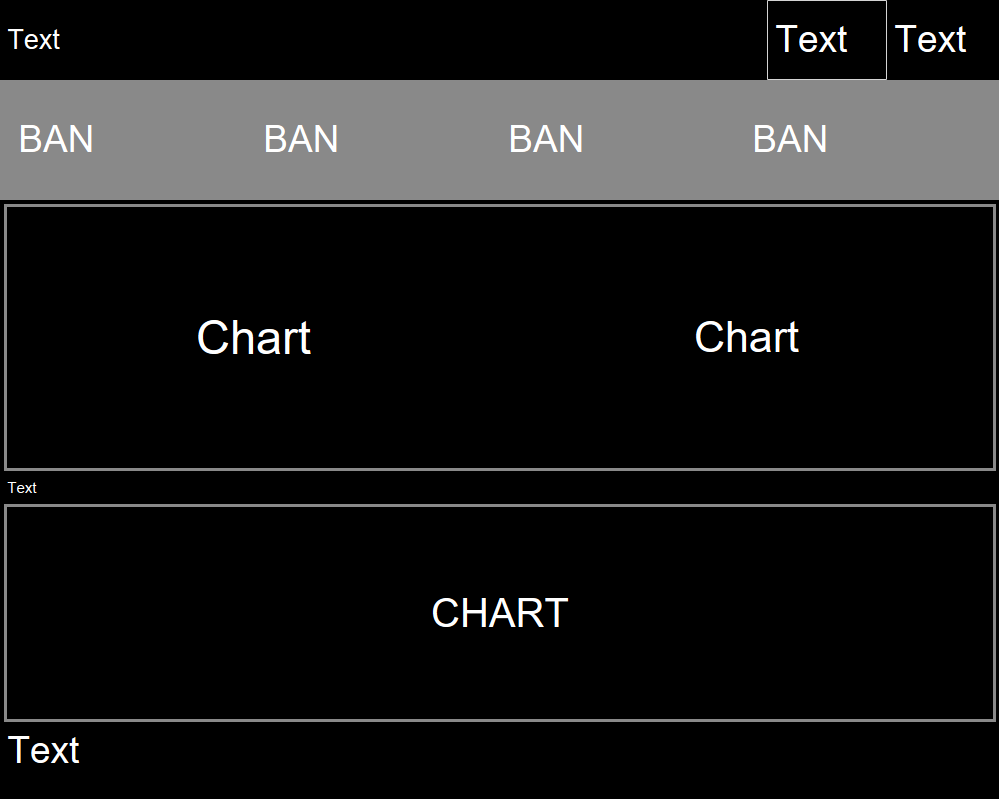Click the header title Text at top-left

point(34,40)
